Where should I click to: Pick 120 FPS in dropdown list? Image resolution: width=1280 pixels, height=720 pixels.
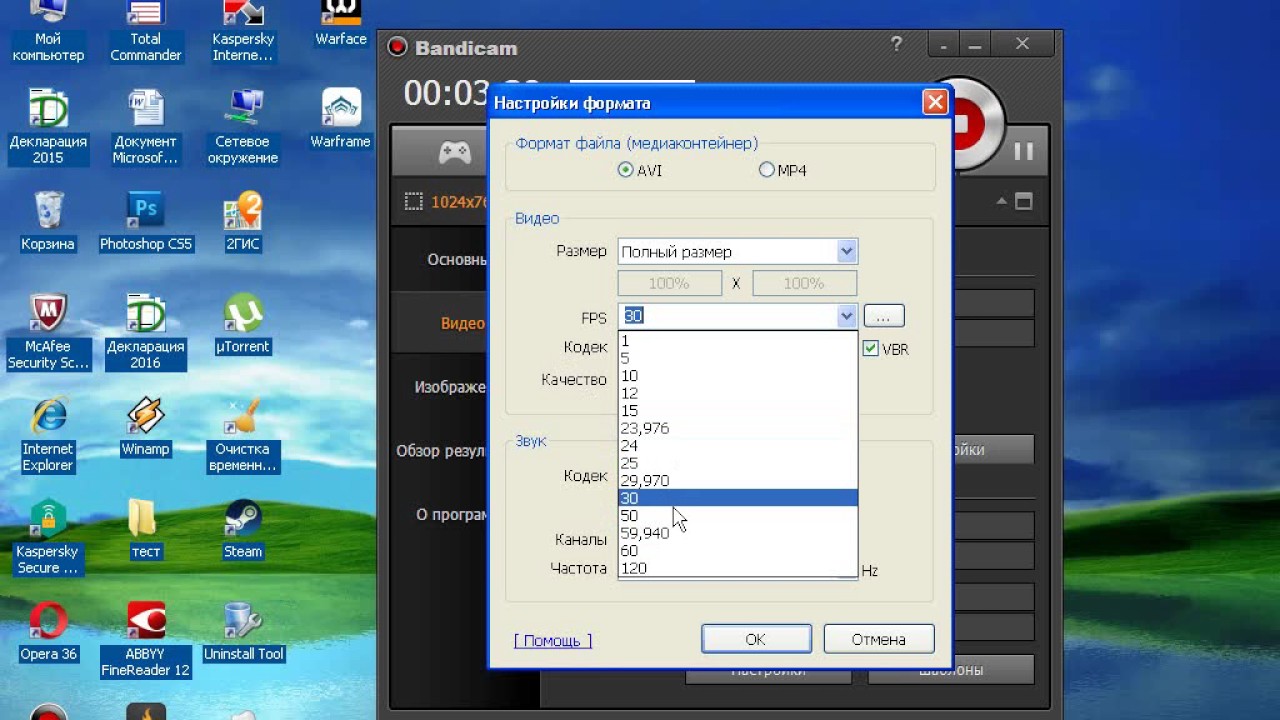[x=738, y=568]
